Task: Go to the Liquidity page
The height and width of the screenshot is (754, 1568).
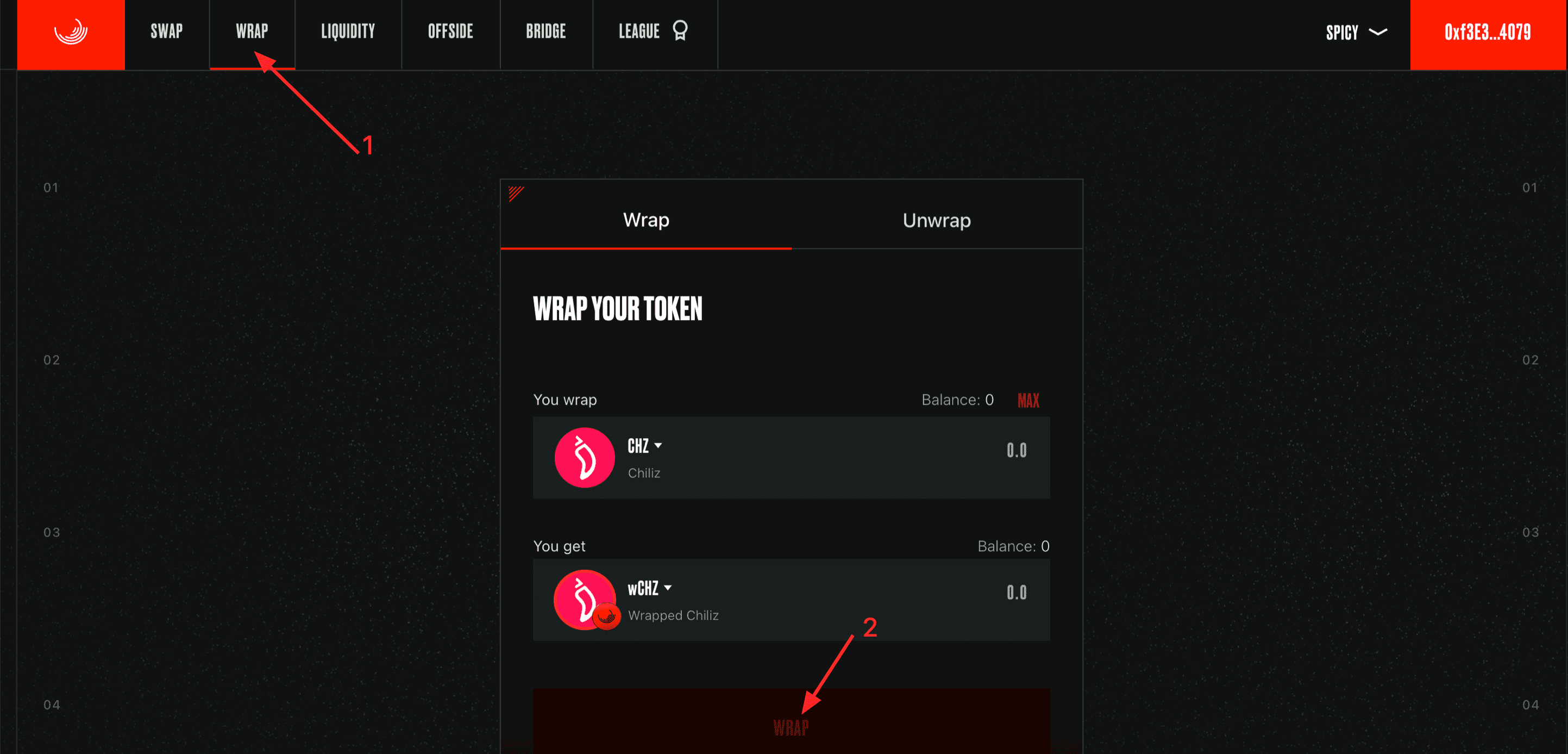Action: point(348,32)
